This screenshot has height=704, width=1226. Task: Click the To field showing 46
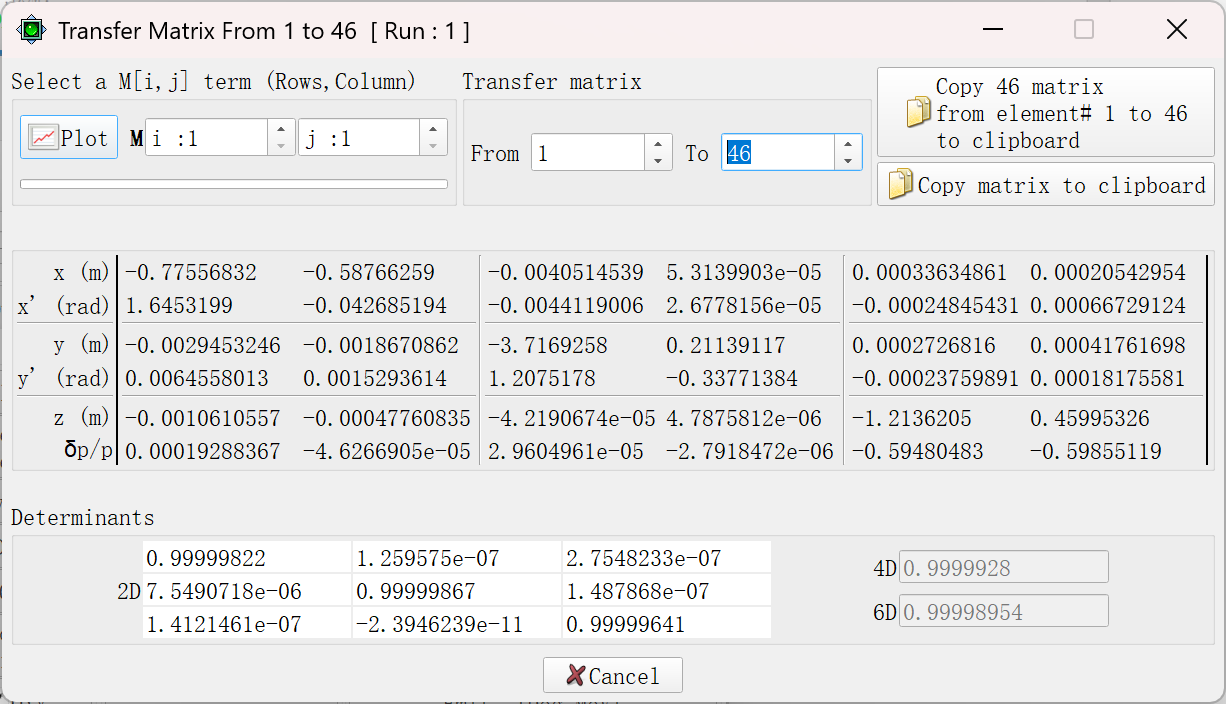(x=778, y=153)
